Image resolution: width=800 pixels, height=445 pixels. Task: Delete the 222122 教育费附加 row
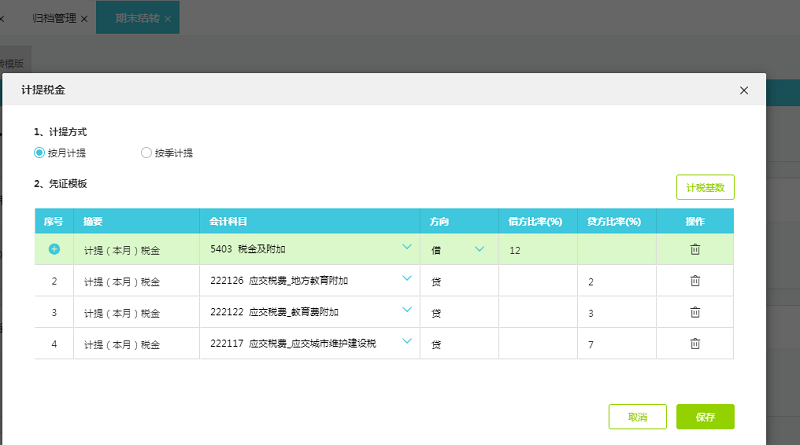pyautogui.click(x=695, y=312)
